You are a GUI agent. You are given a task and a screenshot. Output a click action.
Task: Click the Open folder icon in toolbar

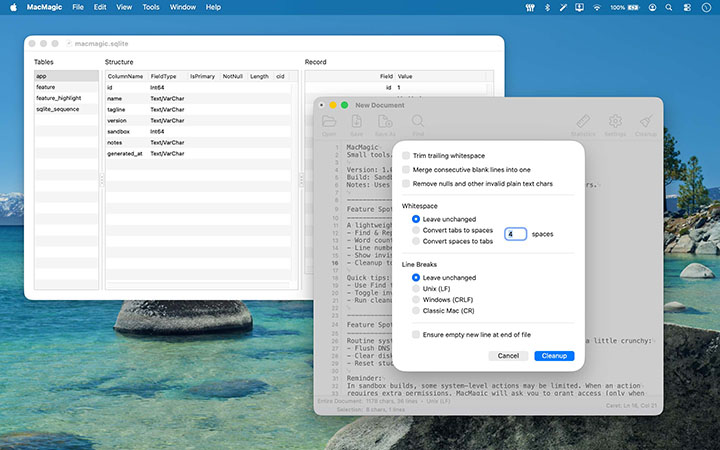click(329, 122)
